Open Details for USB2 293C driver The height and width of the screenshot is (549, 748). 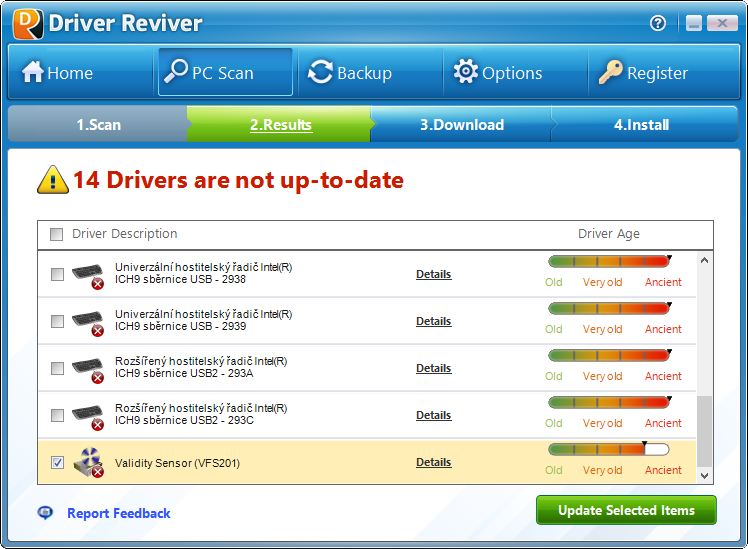point(434,415)
